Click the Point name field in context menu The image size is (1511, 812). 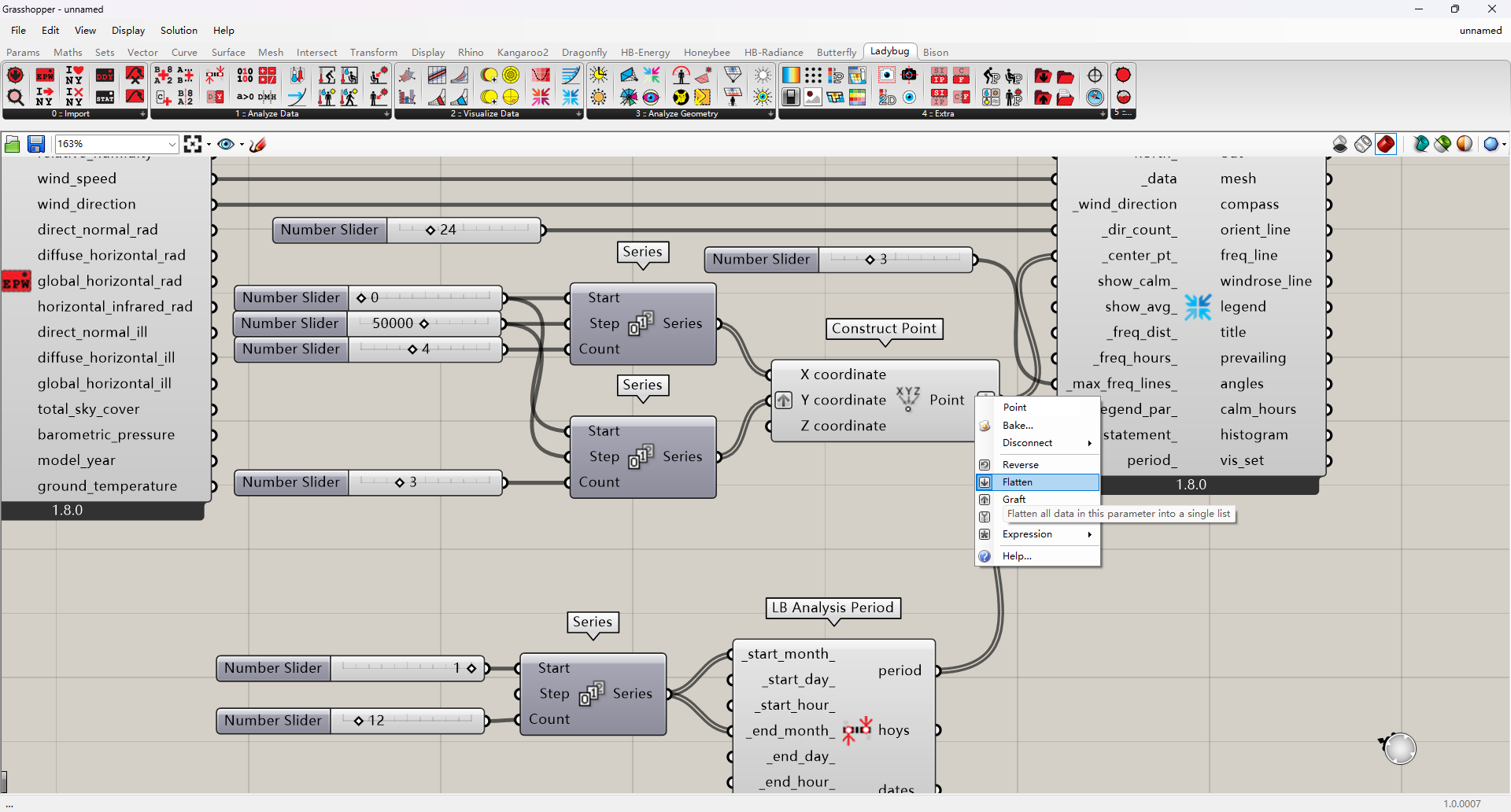1048,407
